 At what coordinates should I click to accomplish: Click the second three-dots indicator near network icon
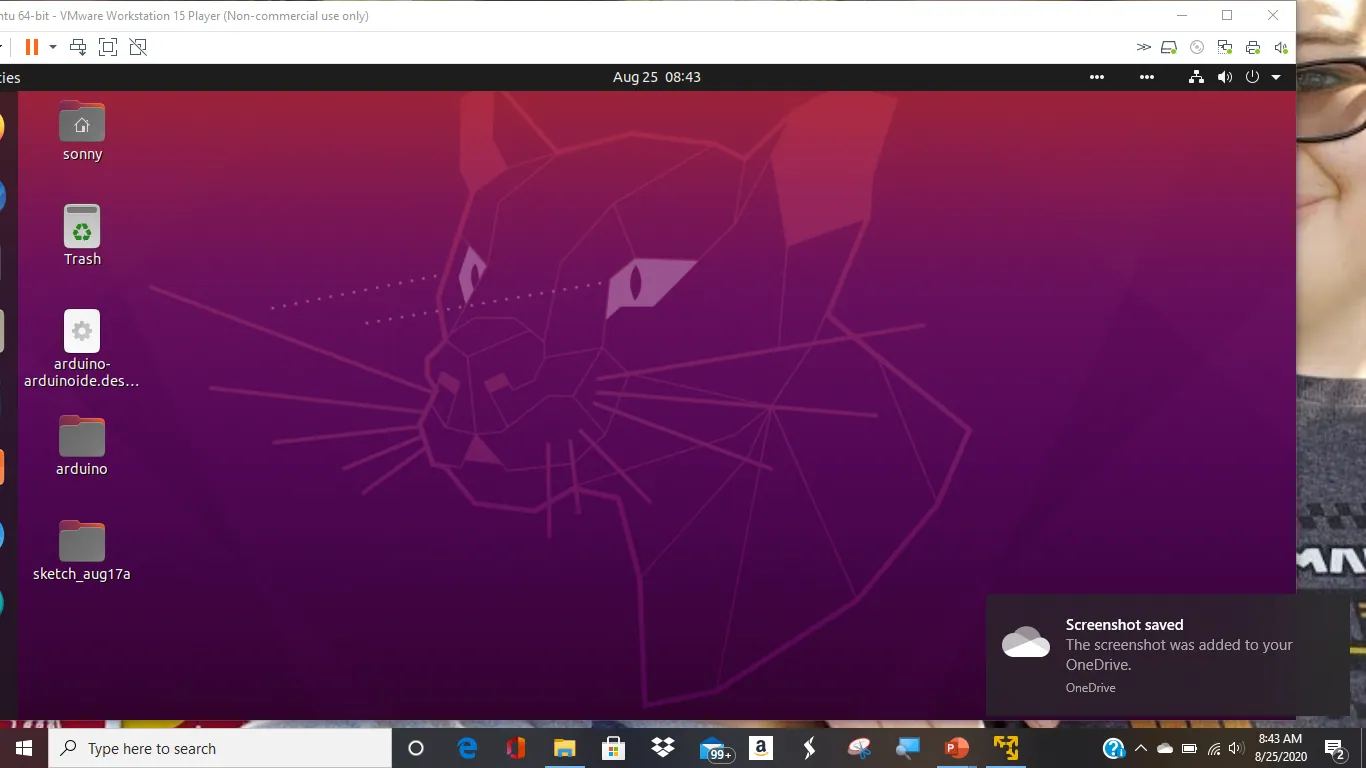pyautogui.click(x=1147, y=77)
